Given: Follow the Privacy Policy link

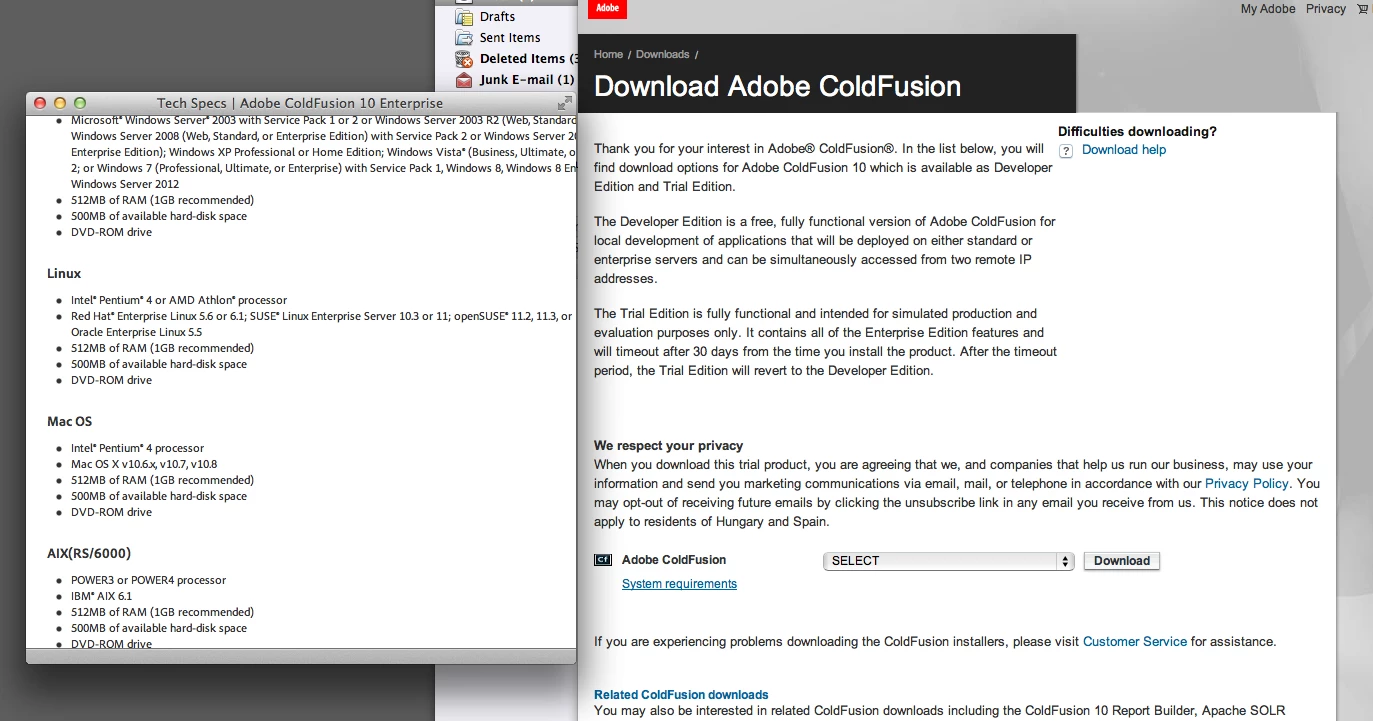Looking at the screenshot, I should point(1247,484).
